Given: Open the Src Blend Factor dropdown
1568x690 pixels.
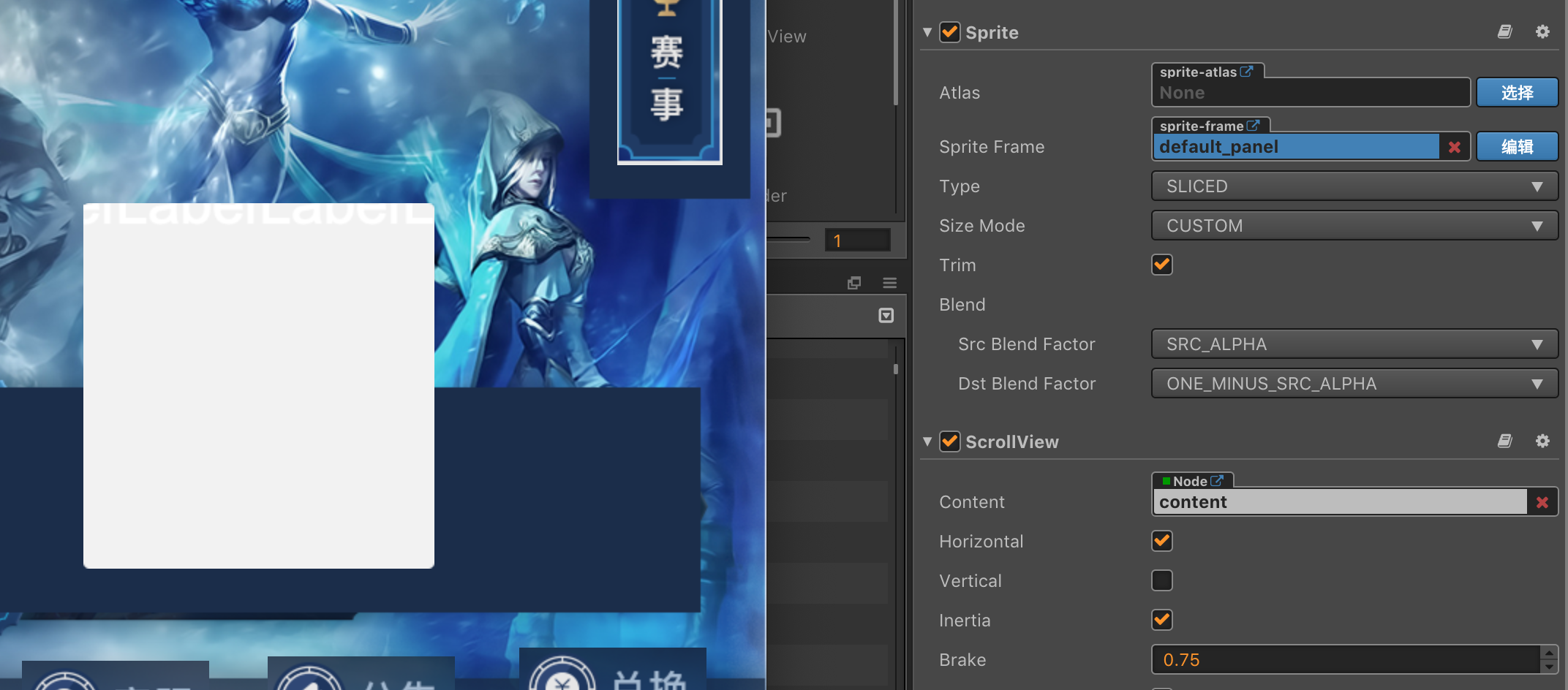Looking at the screenshot, I should pos(1354,344).
